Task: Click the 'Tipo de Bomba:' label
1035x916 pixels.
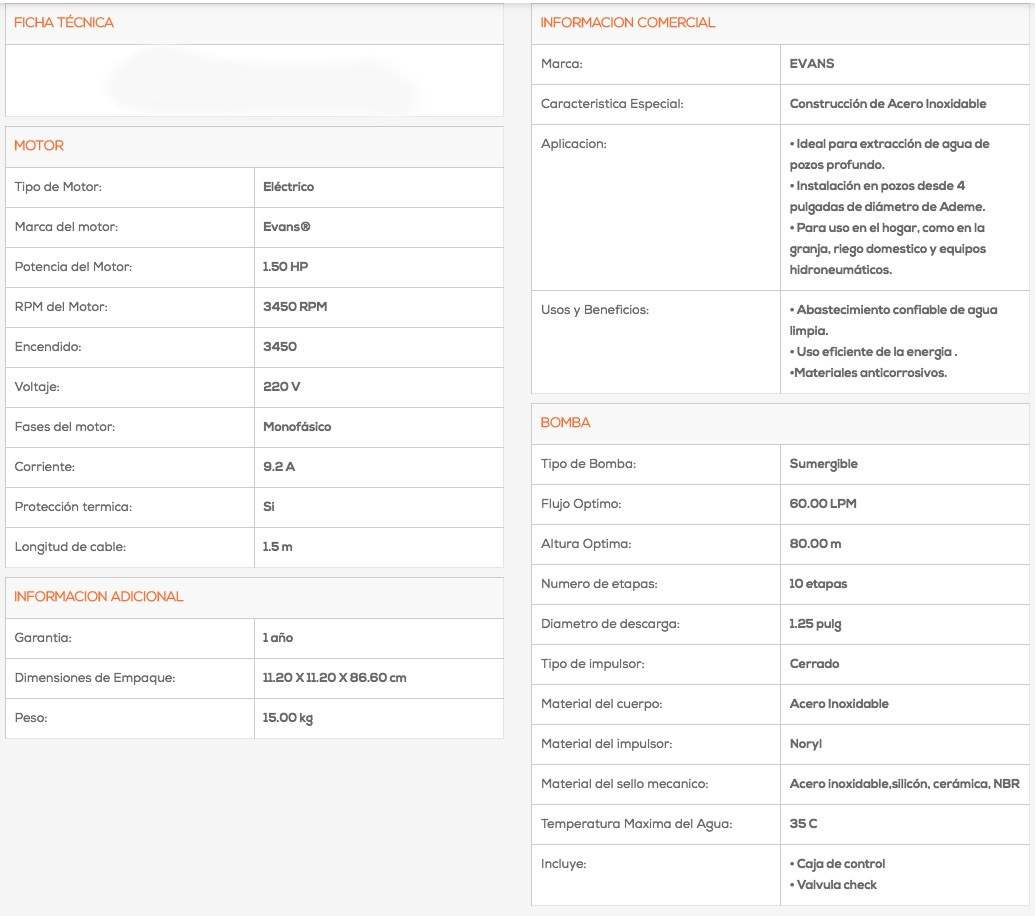Action: pos(588,464)
